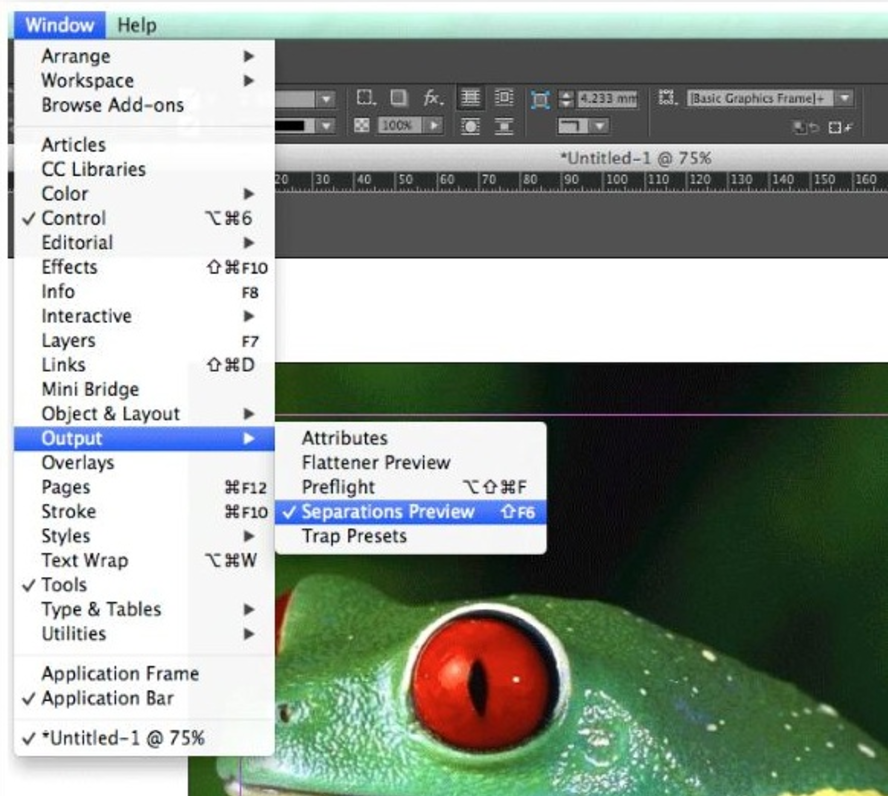The height and width of the screenshot is (796, 888).
Task: Open the Effects (fx) icon in Control panel
Action: (x=432, y=97)
